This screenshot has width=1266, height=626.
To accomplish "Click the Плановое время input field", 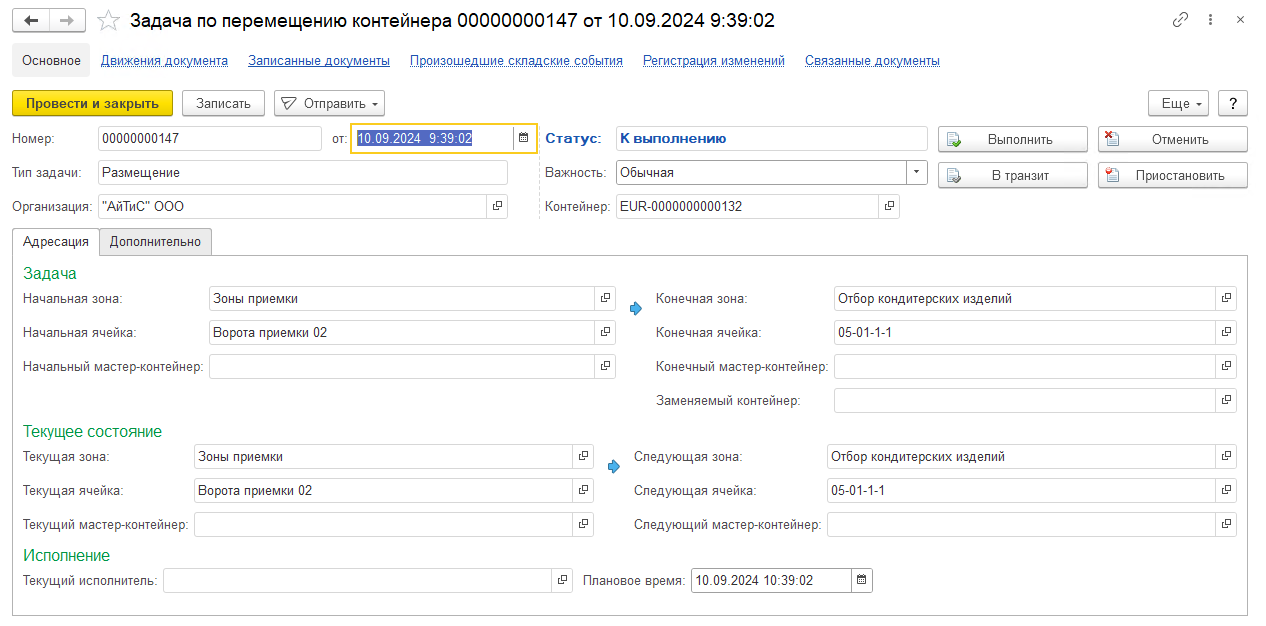I will tap(771, 580).
